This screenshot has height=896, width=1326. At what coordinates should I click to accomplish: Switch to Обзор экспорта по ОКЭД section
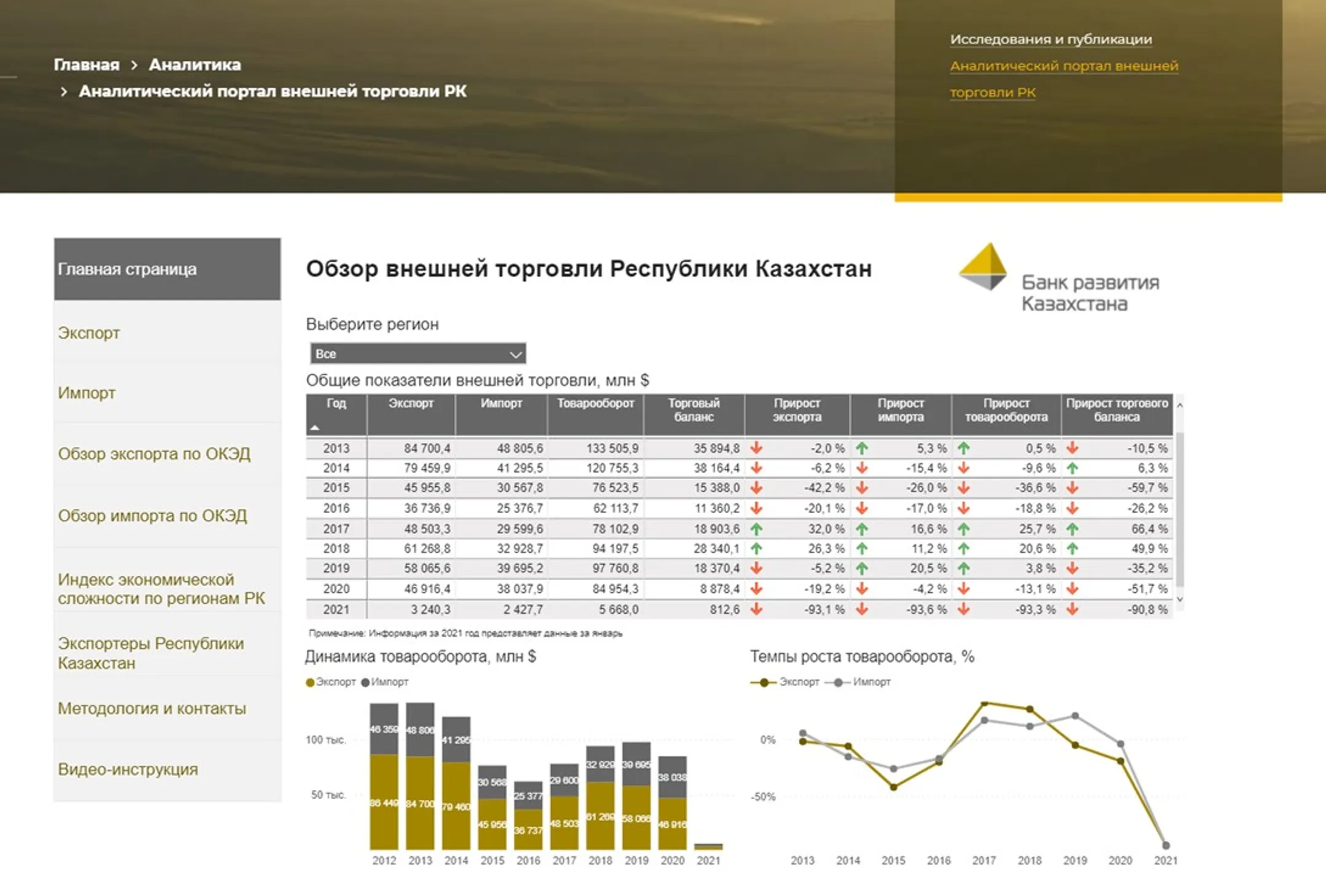154,454
